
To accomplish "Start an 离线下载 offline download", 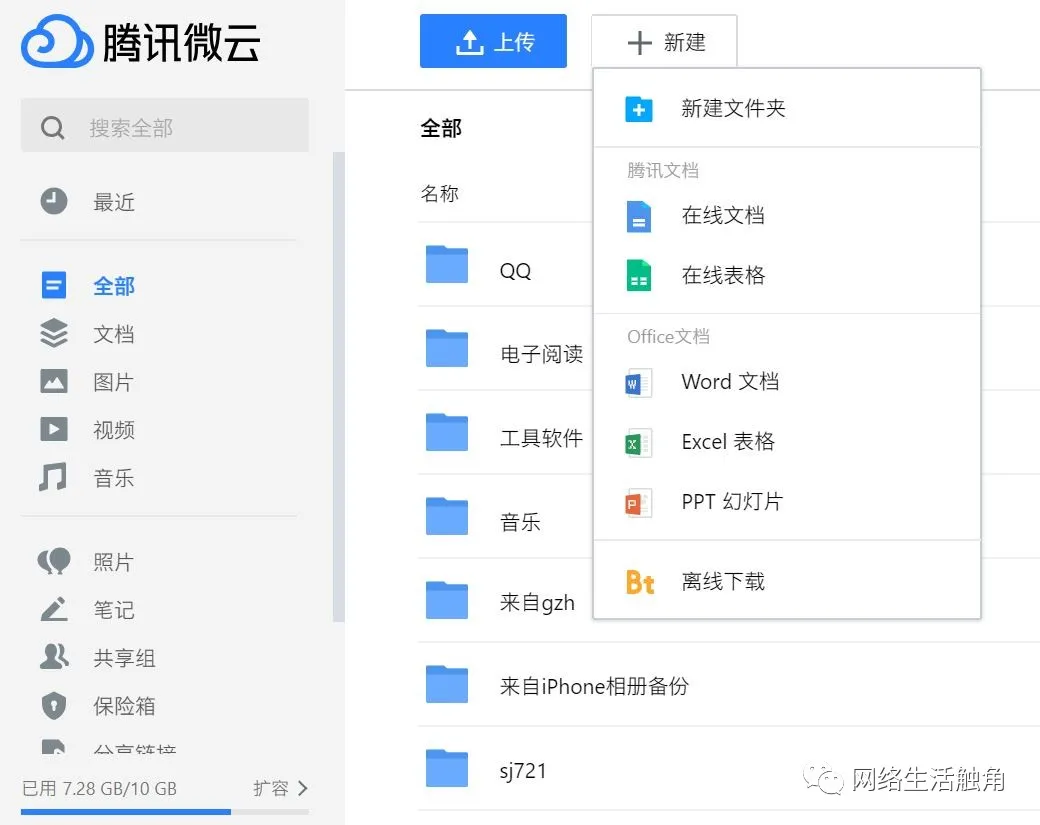I will [722, 581].
